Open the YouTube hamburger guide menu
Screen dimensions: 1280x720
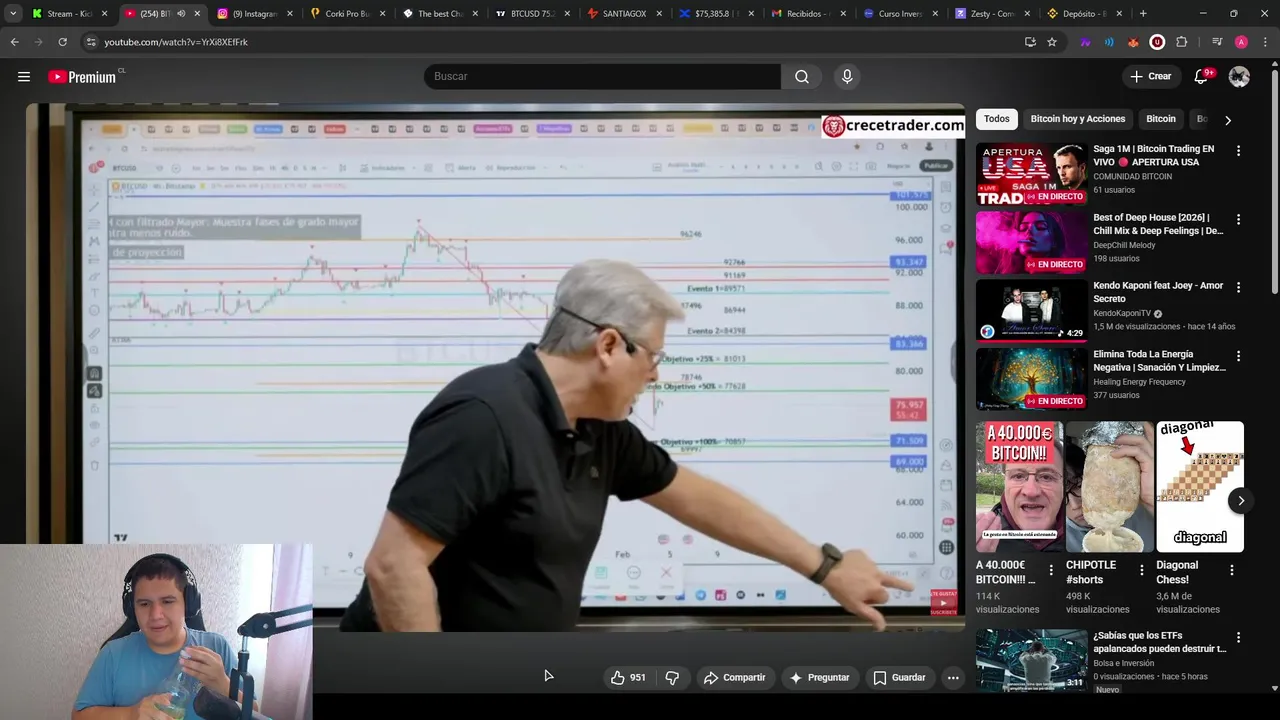[x=24, y=76]
